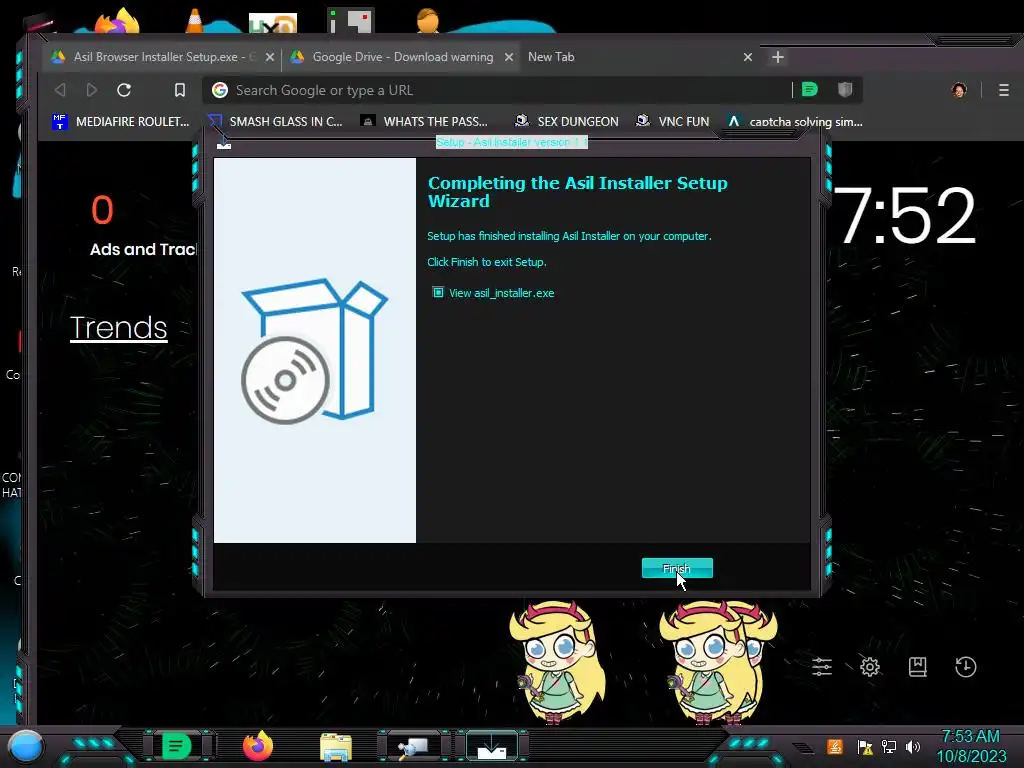Open the volume speaker tray icon
The image size is (1024, 768).
(x=912, y=746)
